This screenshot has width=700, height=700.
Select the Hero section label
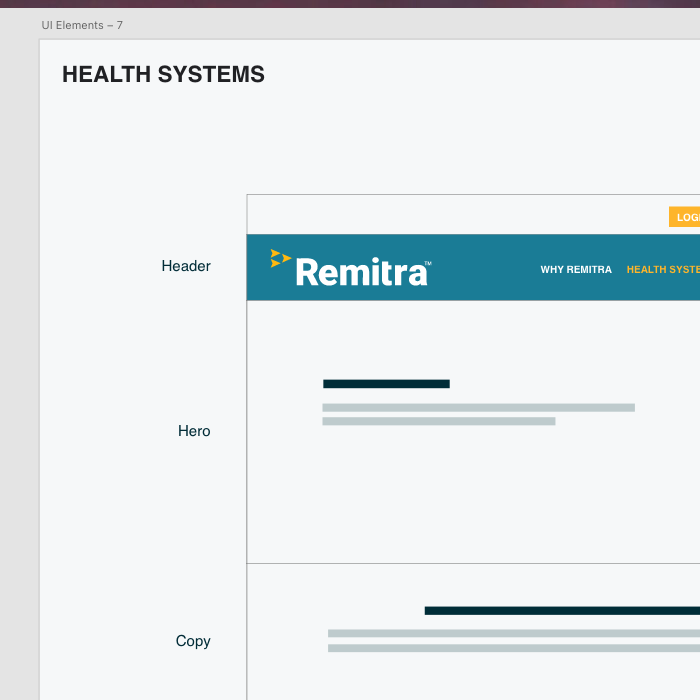(194, 431)
